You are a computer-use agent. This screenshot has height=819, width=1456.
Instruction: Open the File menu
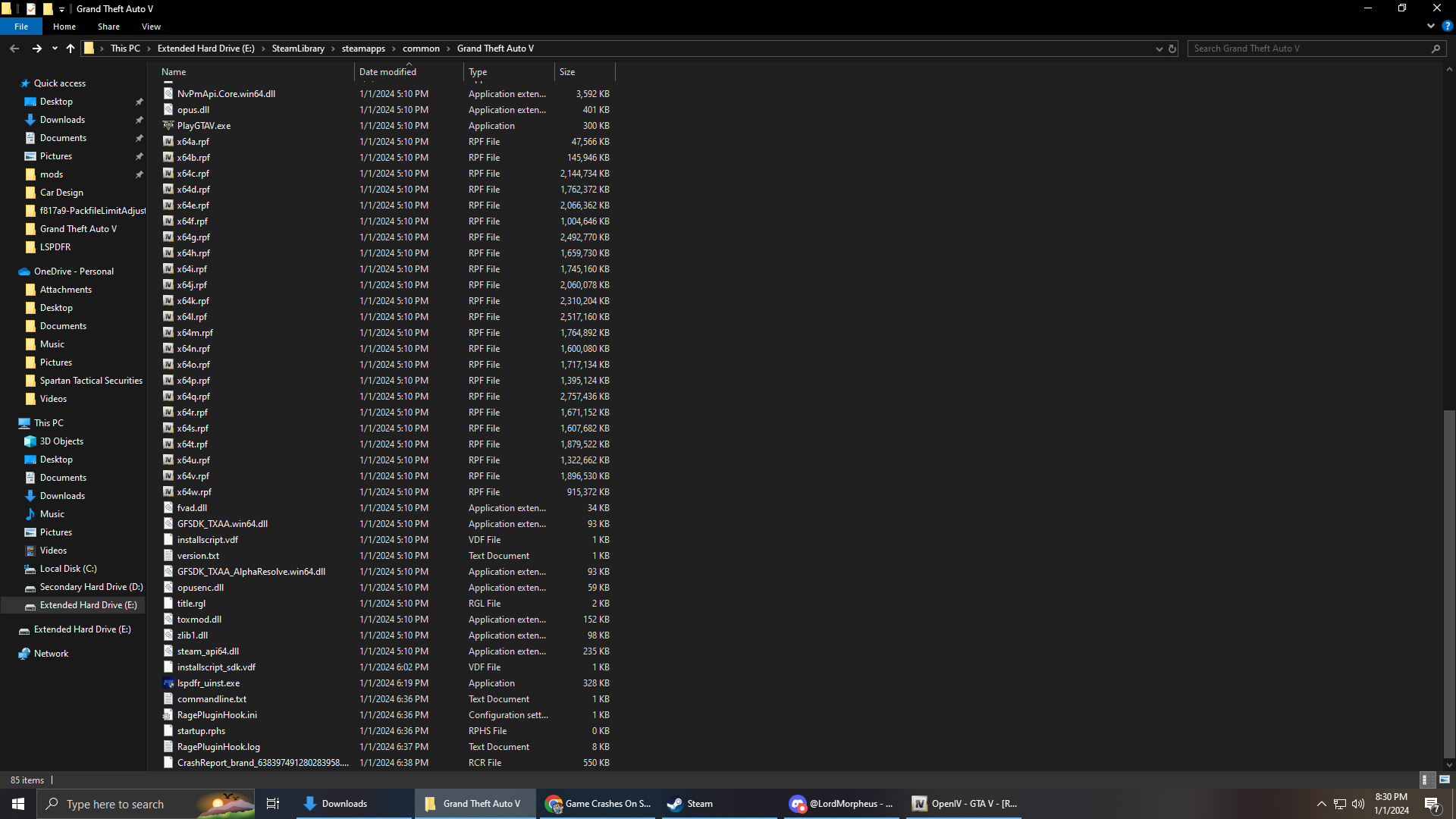coord(21,27)
